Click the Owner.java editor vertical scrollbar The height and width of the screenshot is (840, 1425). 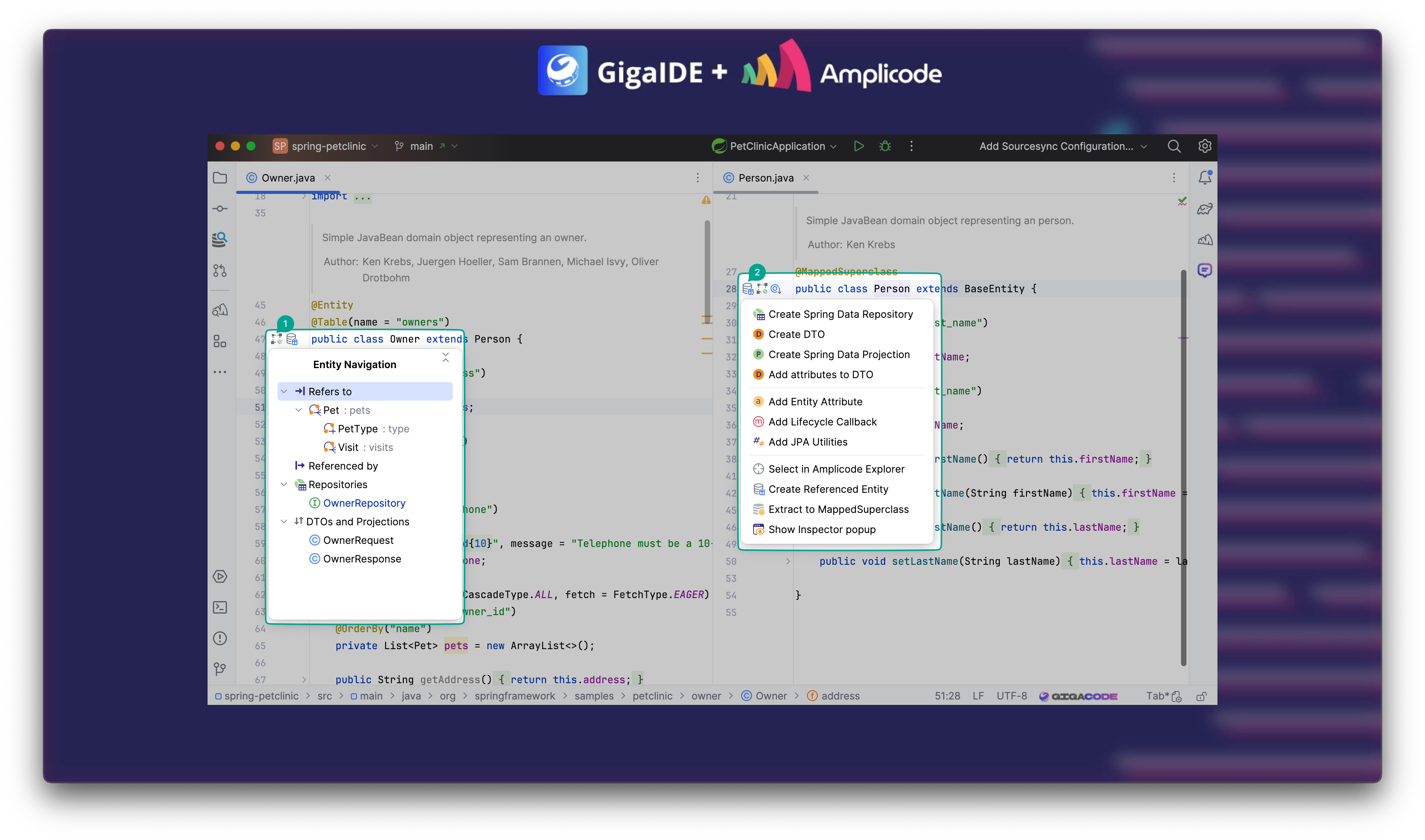coord(707,272)
